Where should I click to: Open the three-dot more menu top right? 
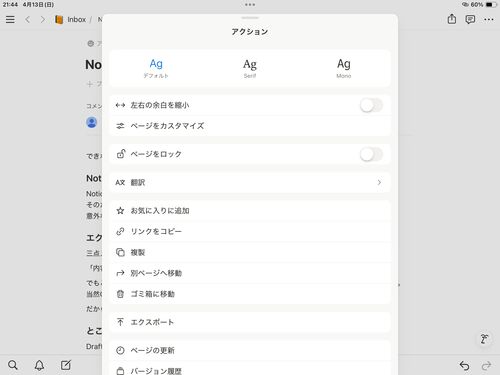[x=489, y=19]
